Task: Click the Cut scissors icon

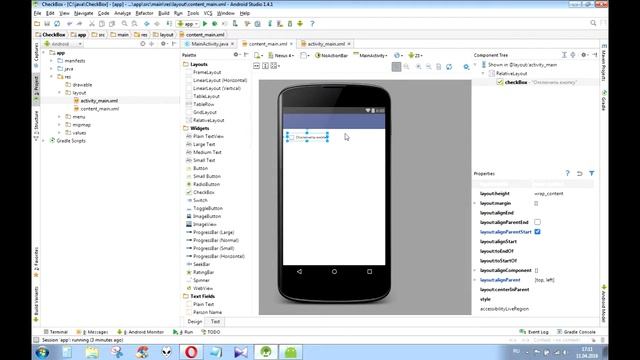Action: coord(92,24)
